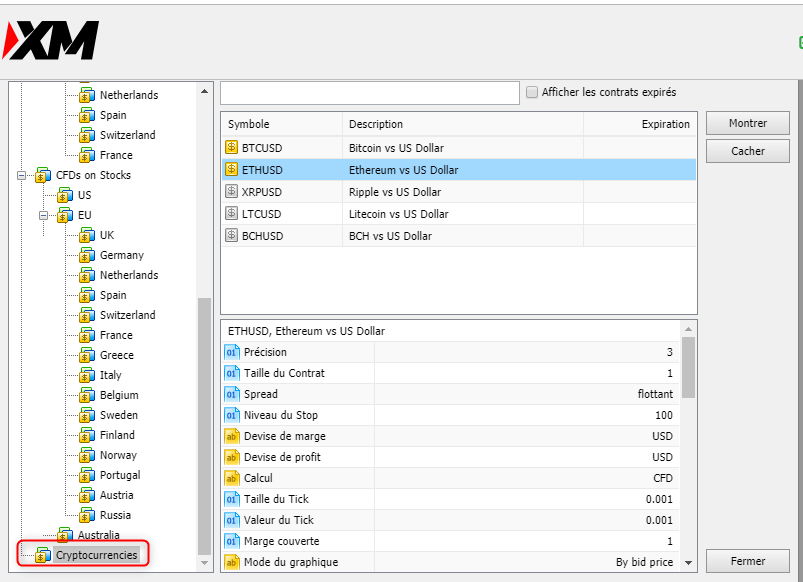Click the symbol search input field

click(x=368, y=91)
